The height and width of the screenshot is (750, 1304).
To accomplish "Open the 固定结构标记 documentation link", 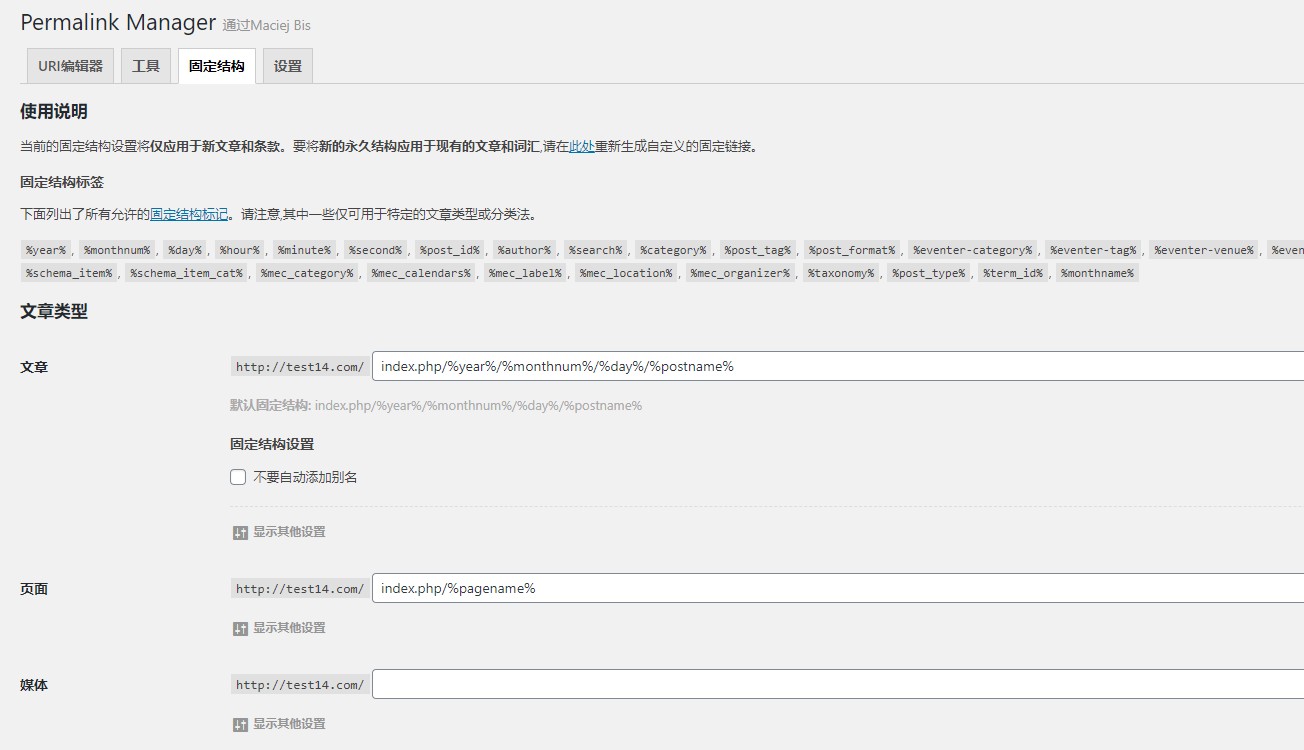I will (x=189, y=213).
